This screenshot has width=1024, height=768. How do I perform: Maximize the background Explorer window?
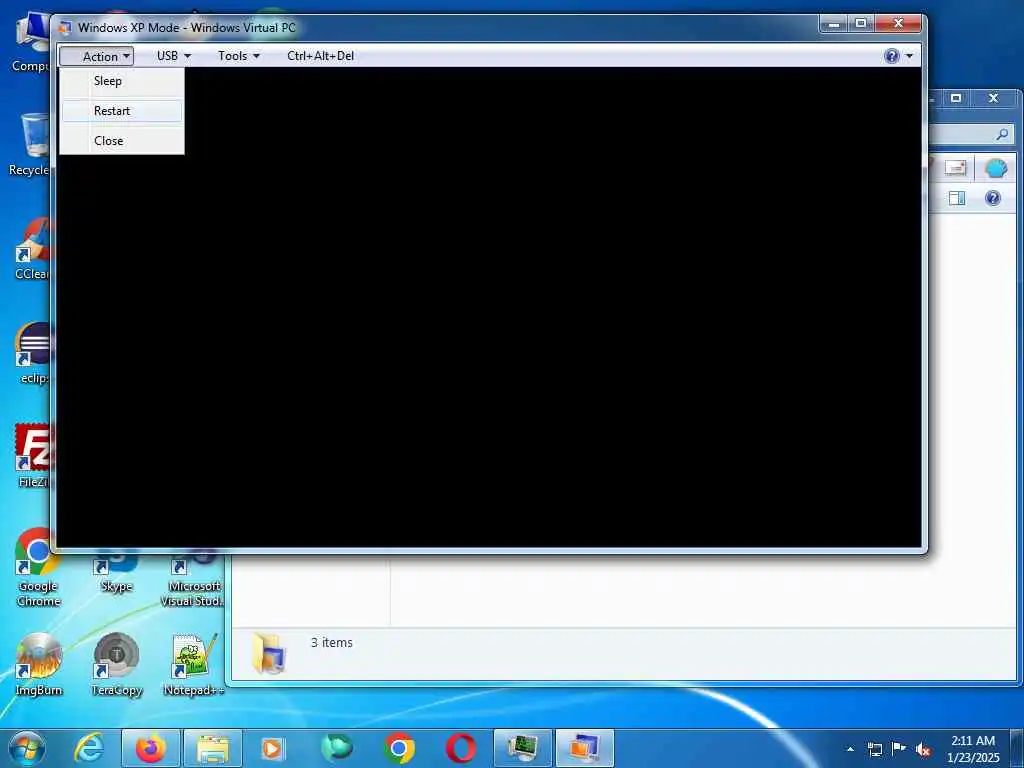pyautogui.click(x=956, y=98)
